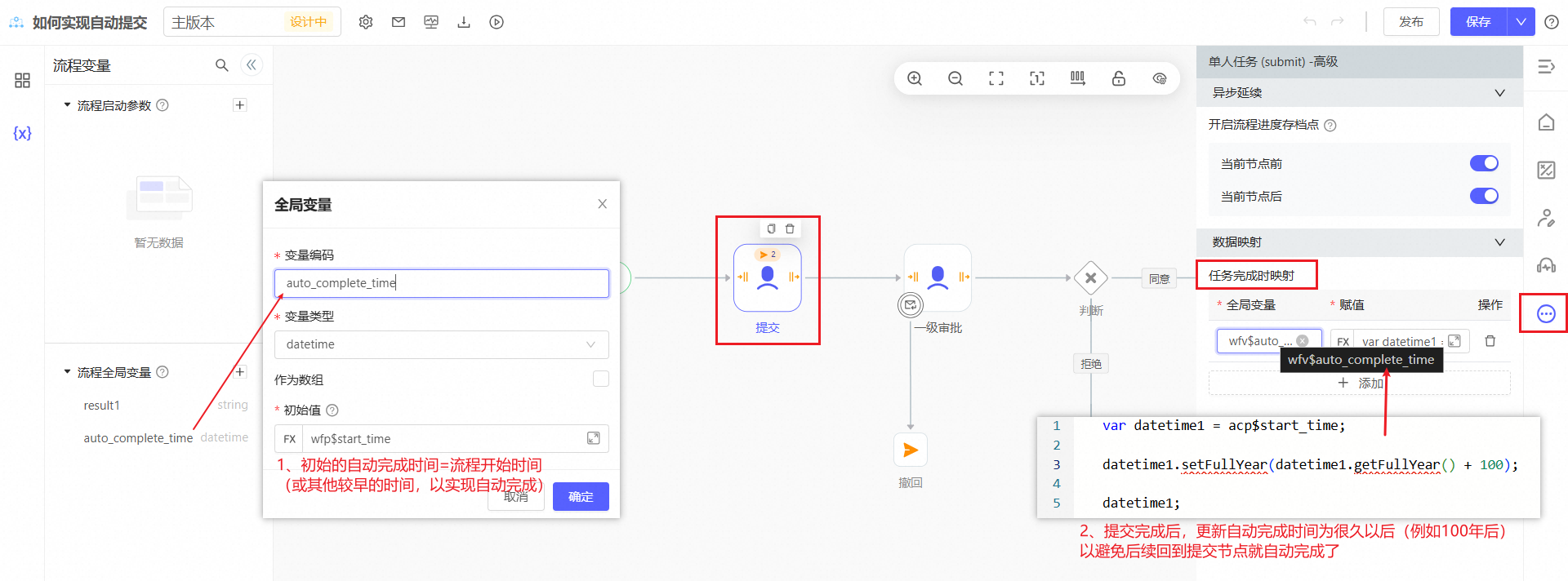Check the 作为数组 checkbox
This screenshot has height=581, width=1568.
point(601,379)
